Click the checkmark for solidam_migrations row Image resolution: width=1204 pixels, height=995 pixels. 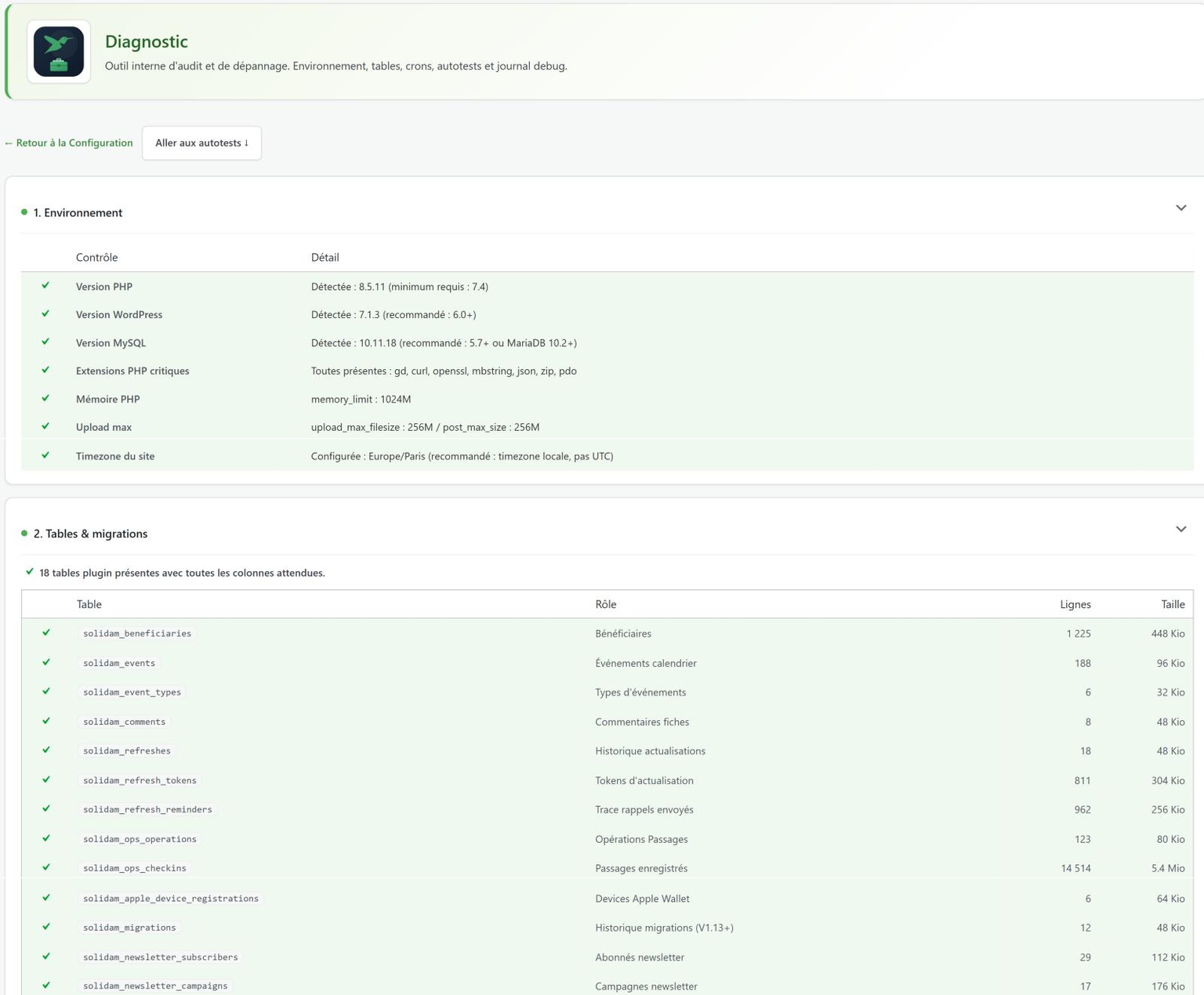pyautogui.click(x=46, y=928)
